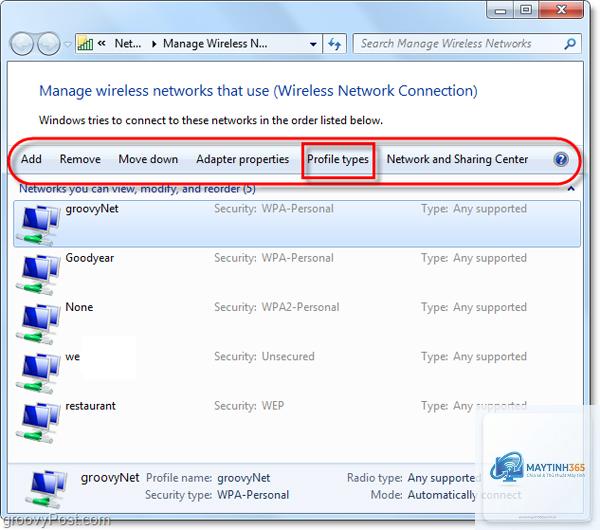Click the magnifier search icon
Viewport: 600px width, 530px height.
[570, 44]
